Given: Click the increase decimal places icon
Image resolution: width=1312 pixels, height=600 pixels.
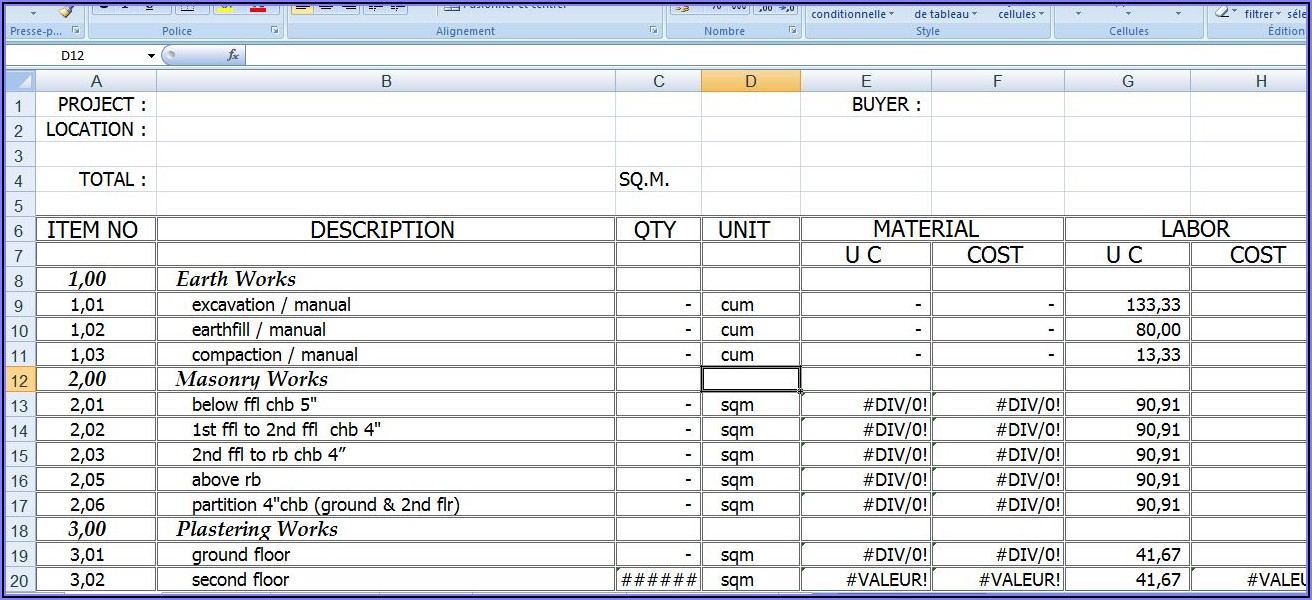Looking at the screenshot, I should [x=764, y=8].
